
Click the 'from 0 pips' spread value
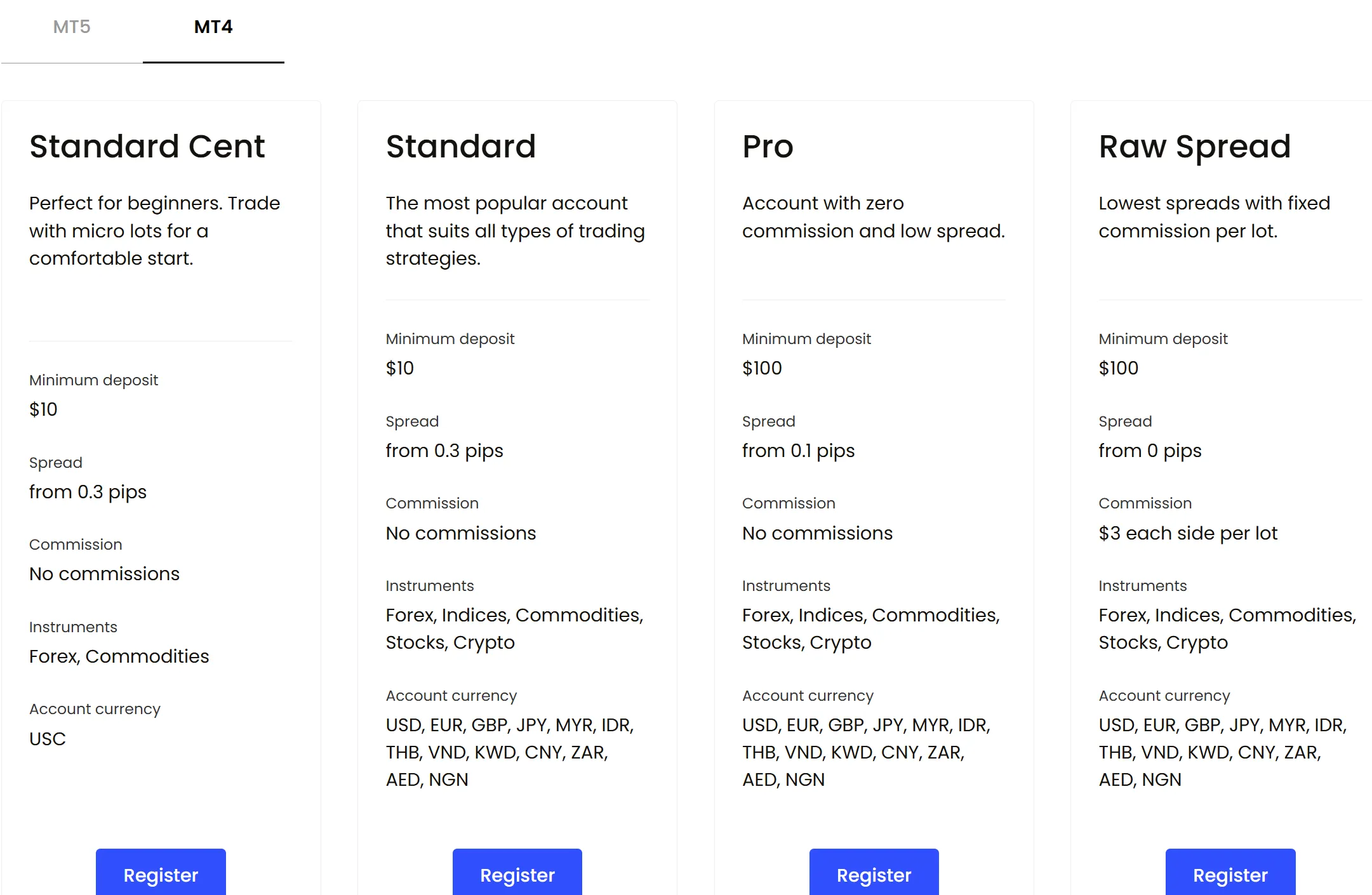click(x=1150, y=451)
